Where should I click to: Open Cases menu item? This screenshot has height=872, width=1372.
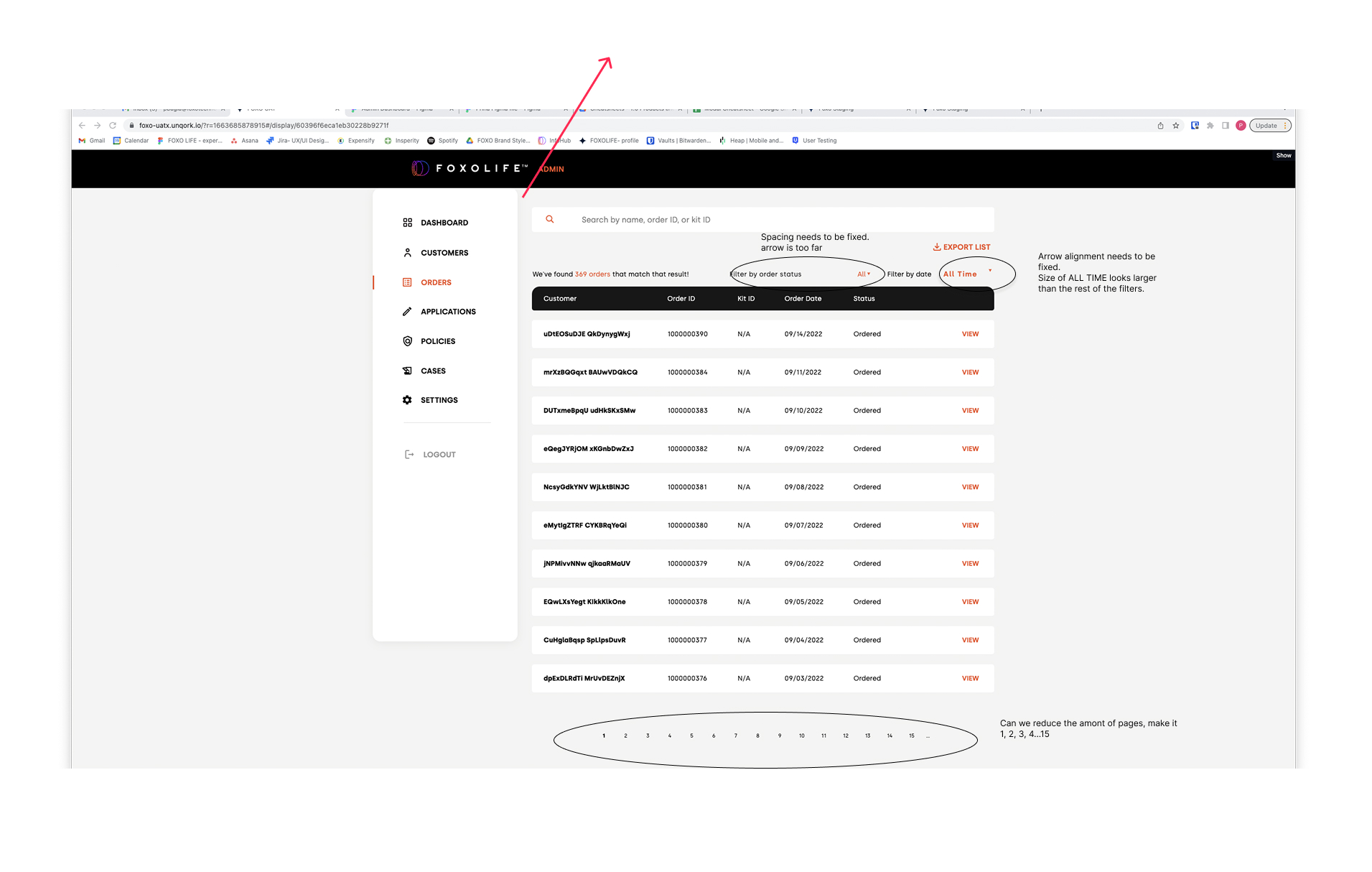[433, 371]
